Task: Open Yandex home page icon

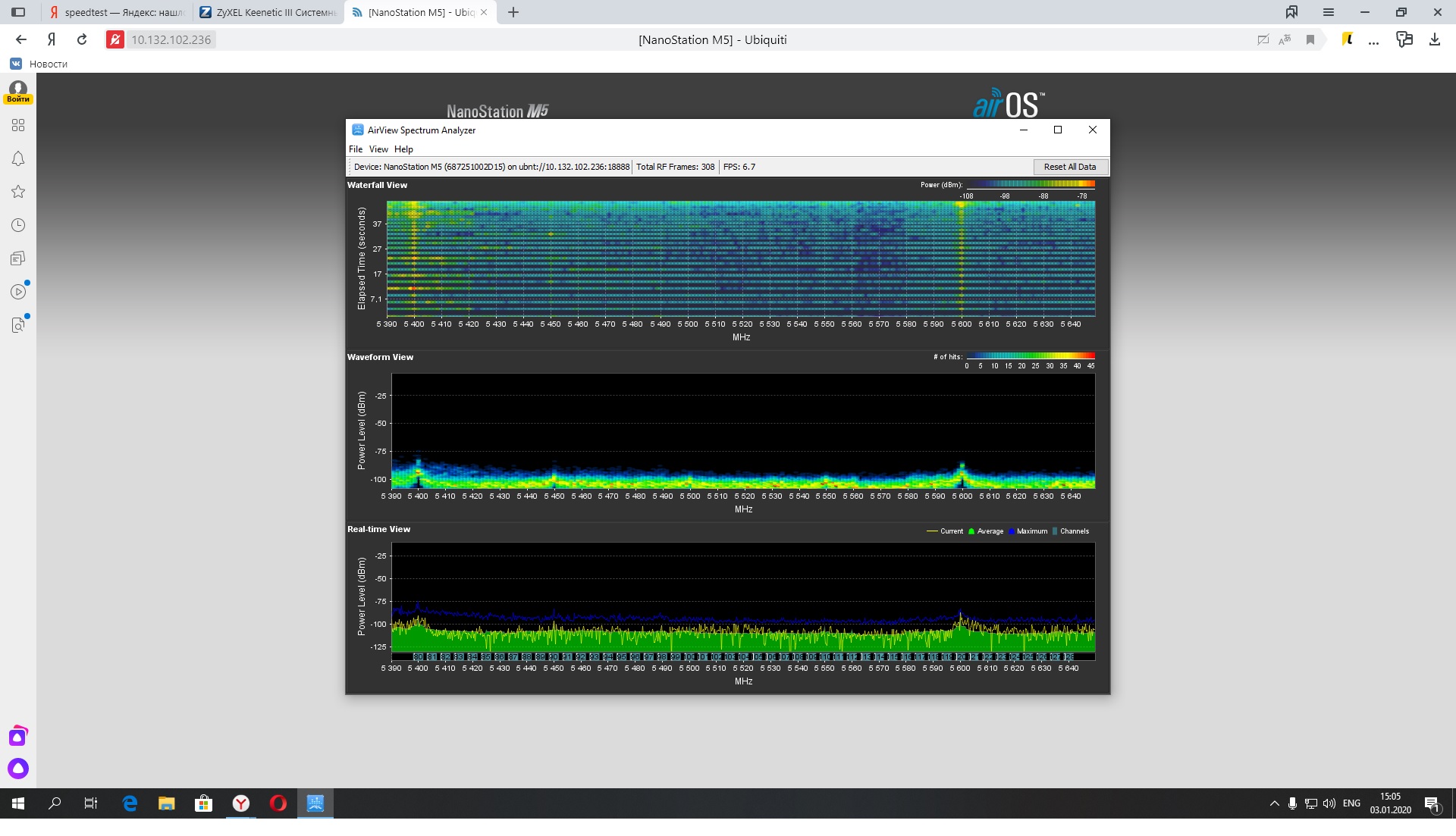Action: [52, 39]
